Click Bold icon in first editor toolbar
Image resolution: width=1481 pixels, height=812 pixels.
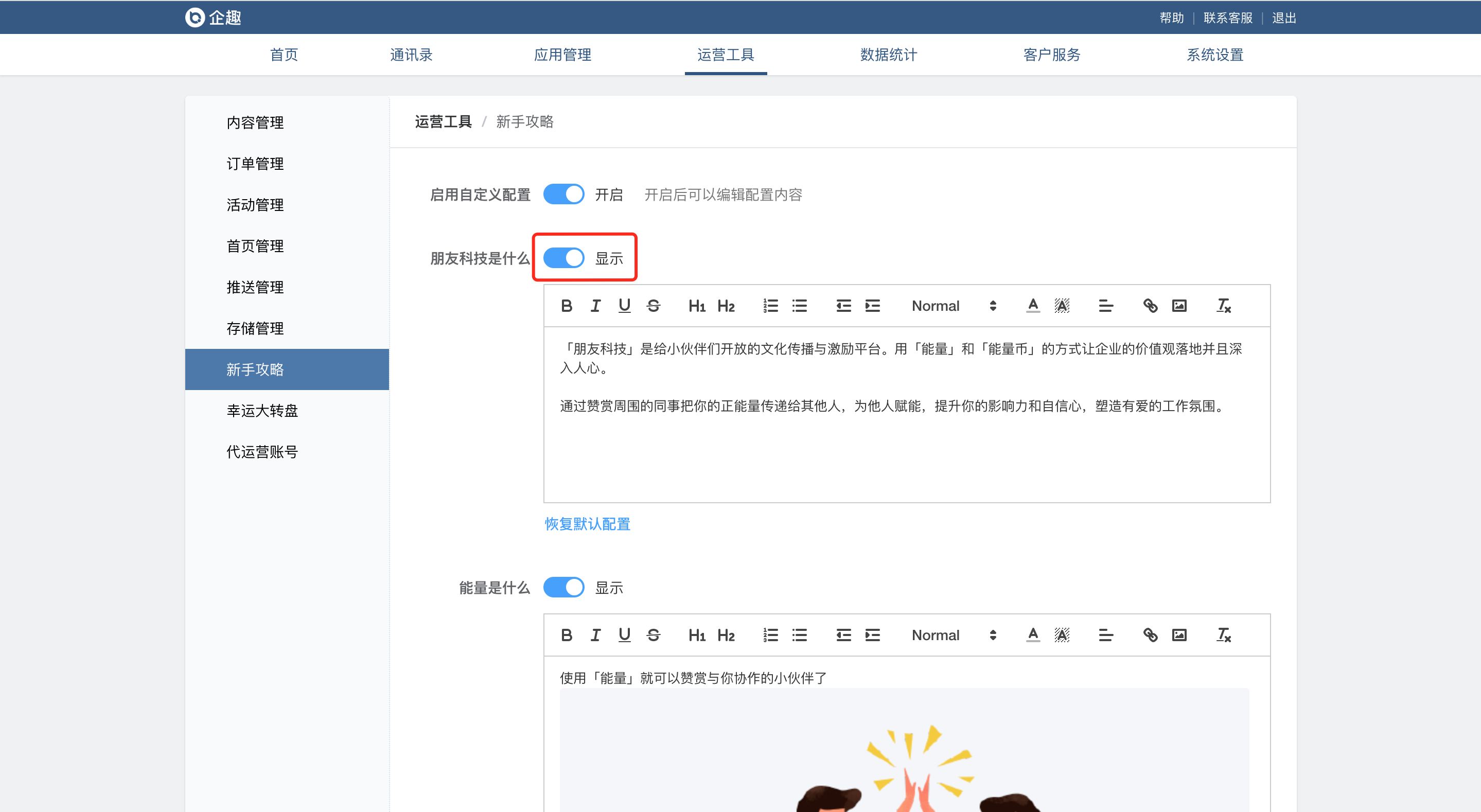pyautogui.click(x=566, y=306)
